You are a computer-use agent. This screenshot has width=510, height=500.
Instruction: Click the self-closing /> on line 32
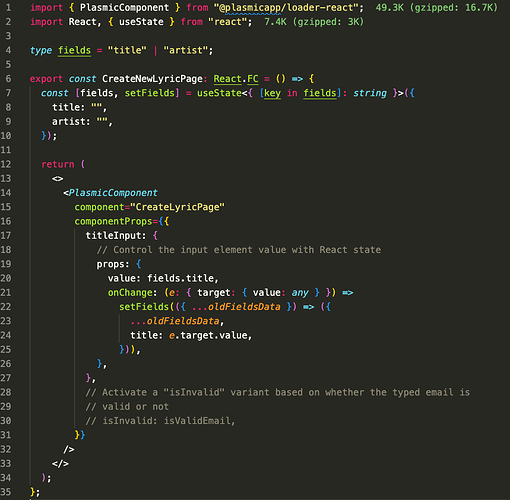[x=69, y=450]
